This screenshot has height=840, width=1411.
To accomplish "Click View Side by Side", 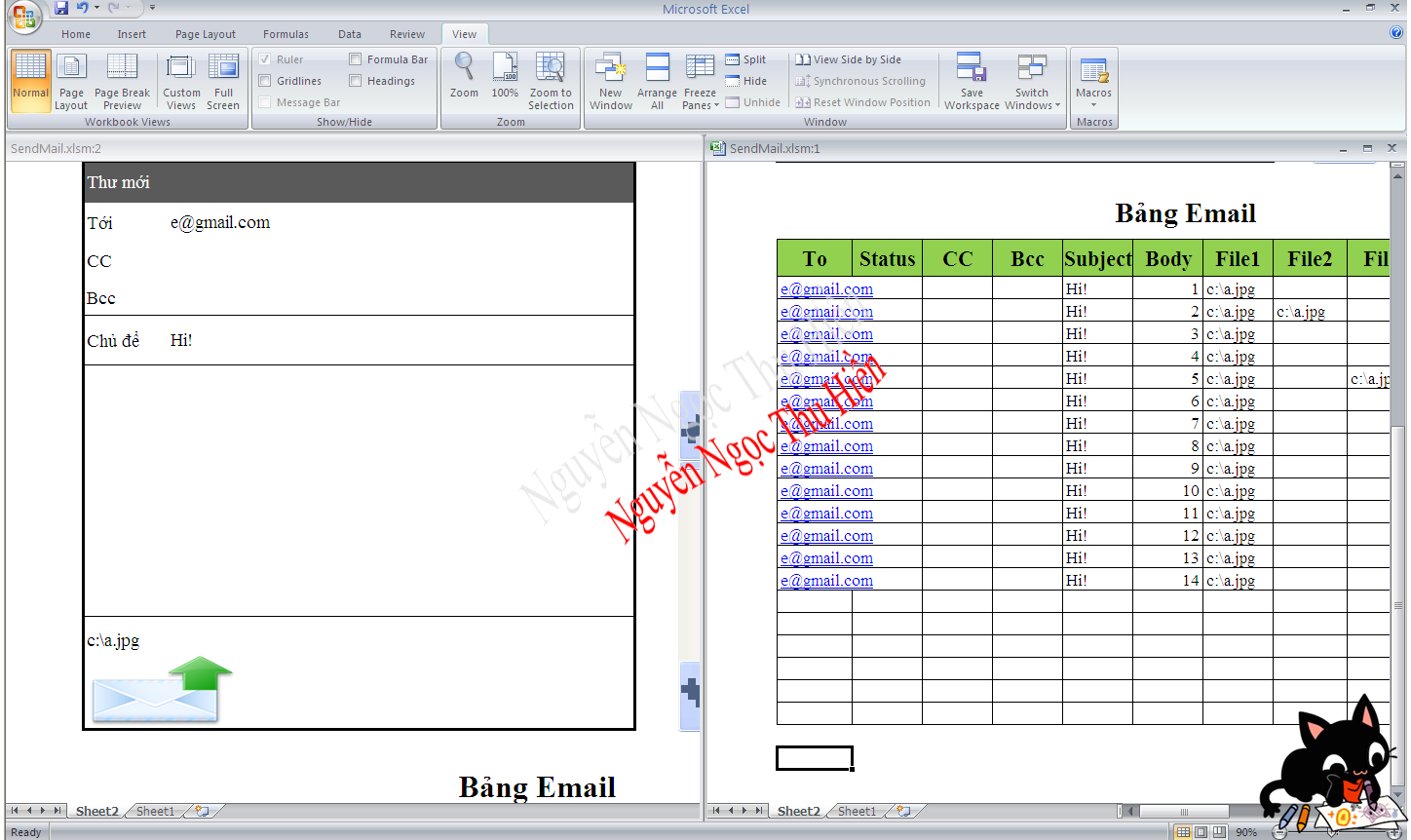I will 848,59.
